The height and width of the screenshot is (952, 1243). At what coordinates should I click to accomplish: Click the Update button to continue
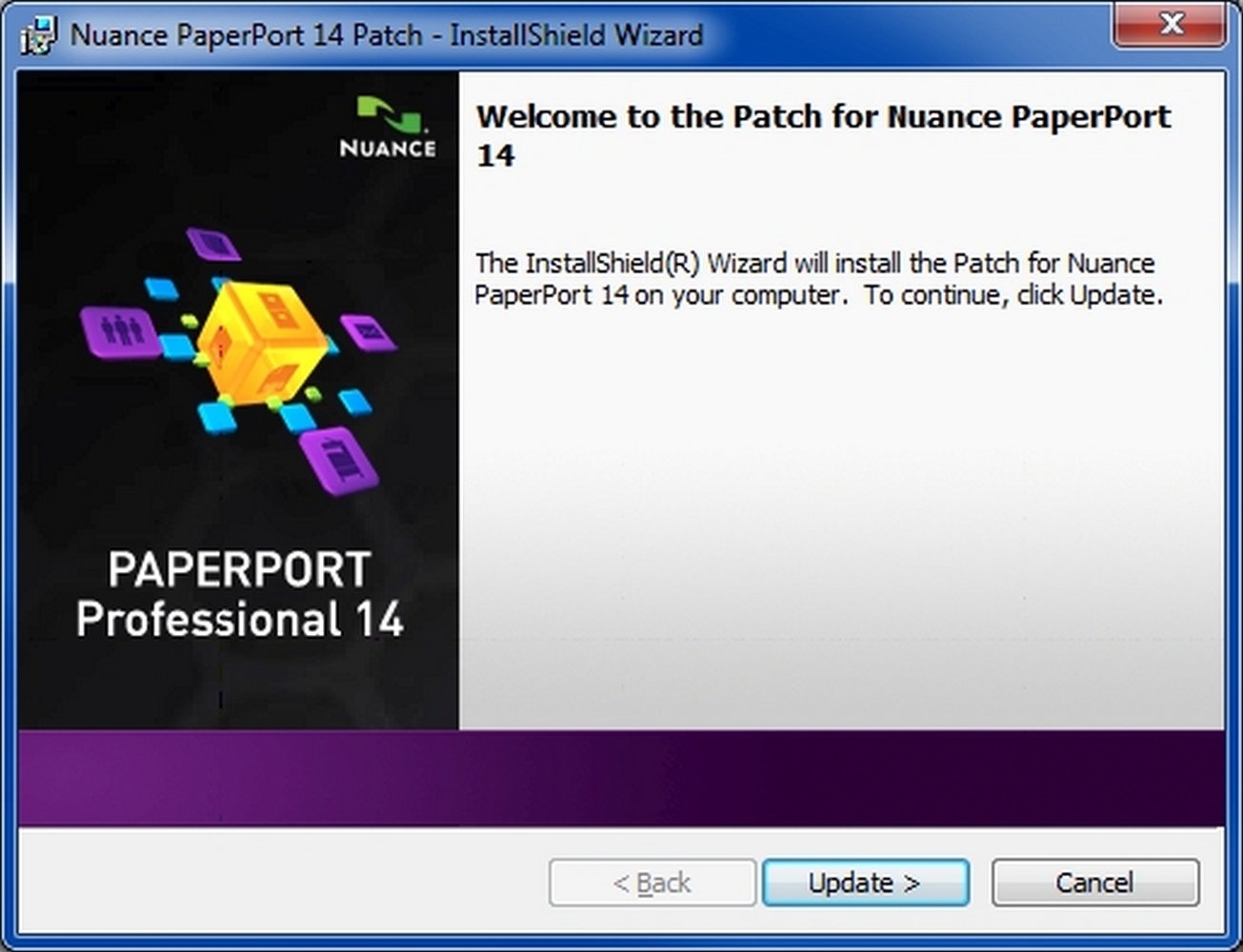(x=865, y=883)
